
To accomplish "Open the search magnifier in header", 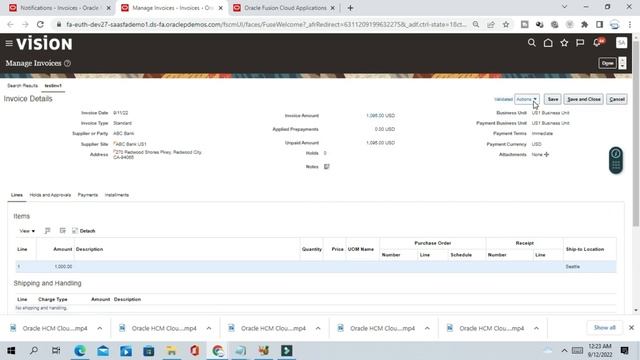I will [531, 43].
